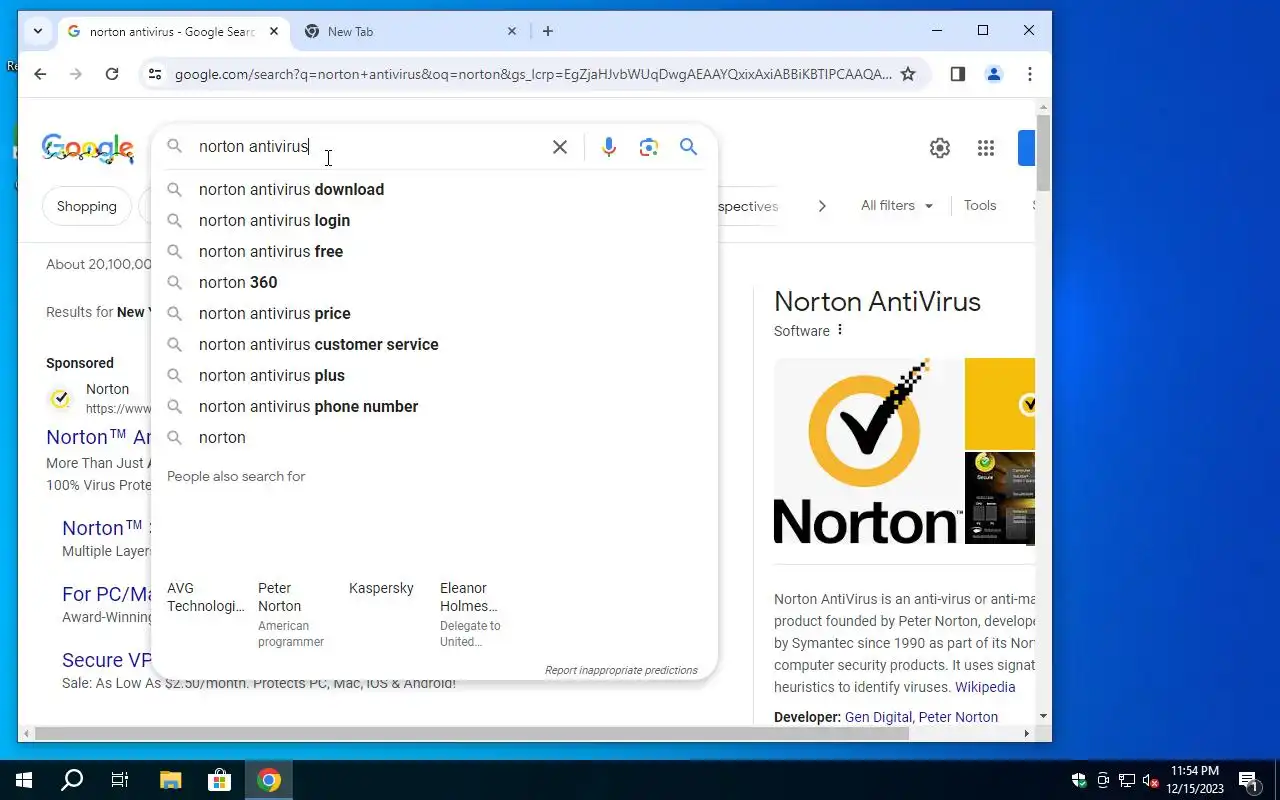The height and width of the screenshot is (800, 1280).
Task: Open the notification center icon
Action: click(x=1248, y=780)
